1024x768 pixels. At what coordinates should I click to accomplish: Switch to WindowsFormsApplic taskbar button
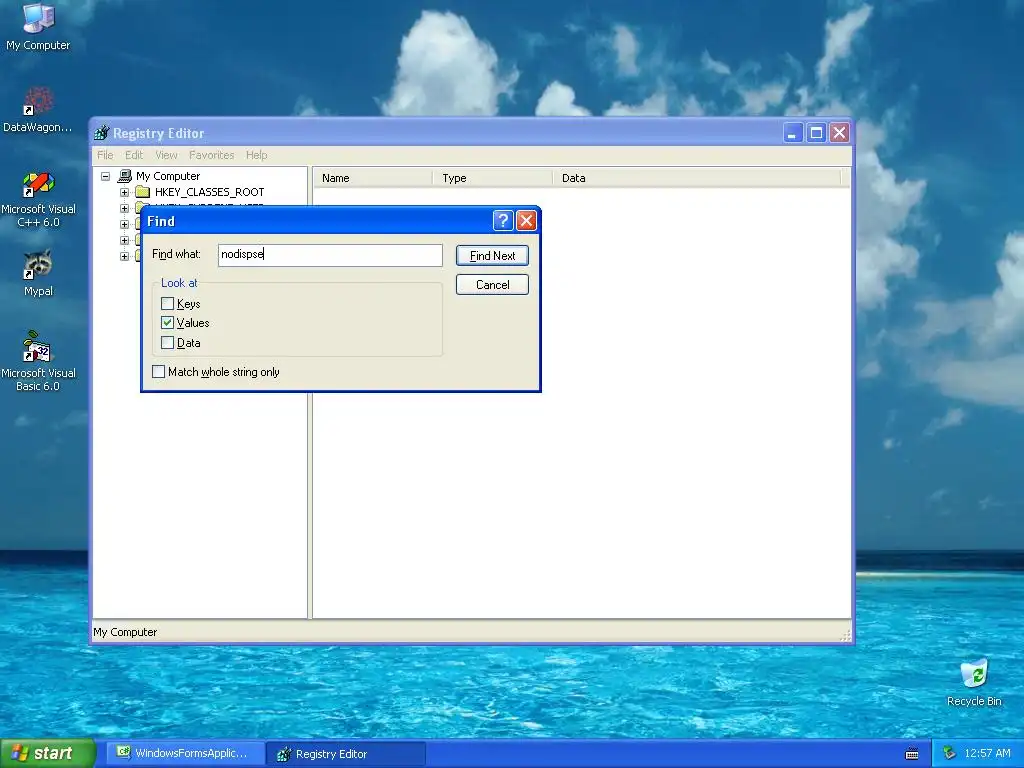coord(186,753)
